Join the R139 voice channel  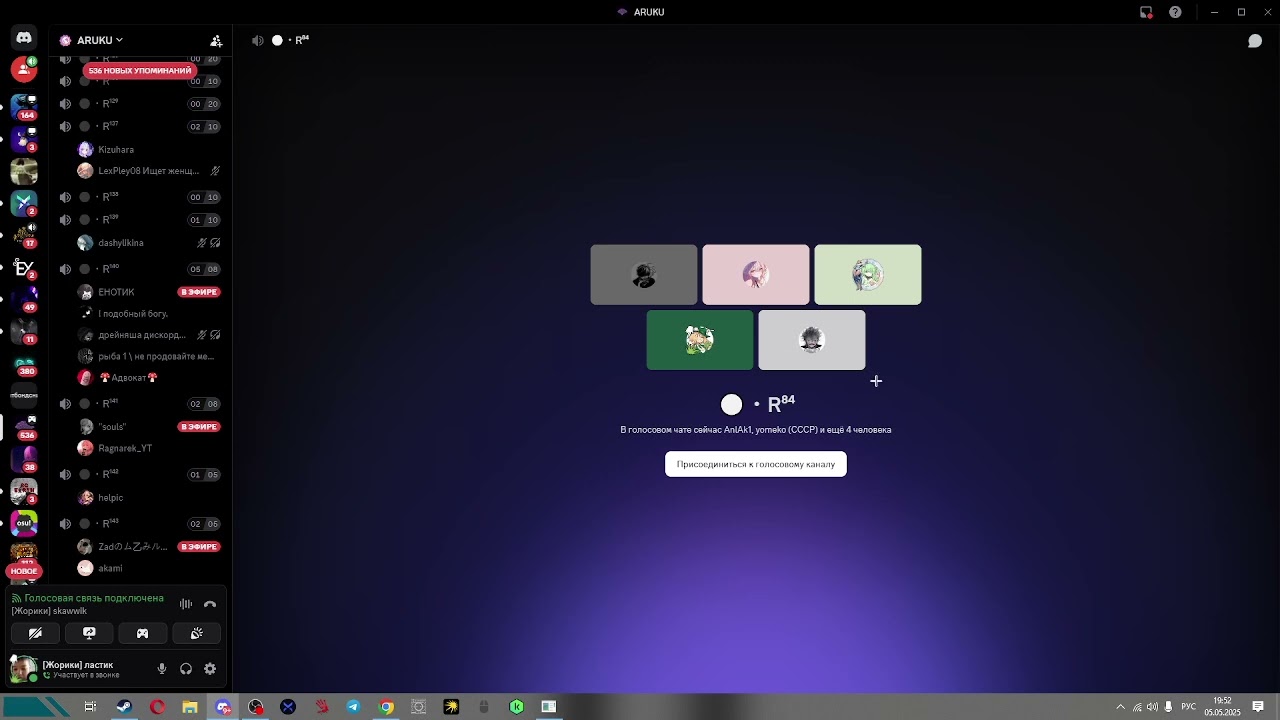tap(140, 220)
